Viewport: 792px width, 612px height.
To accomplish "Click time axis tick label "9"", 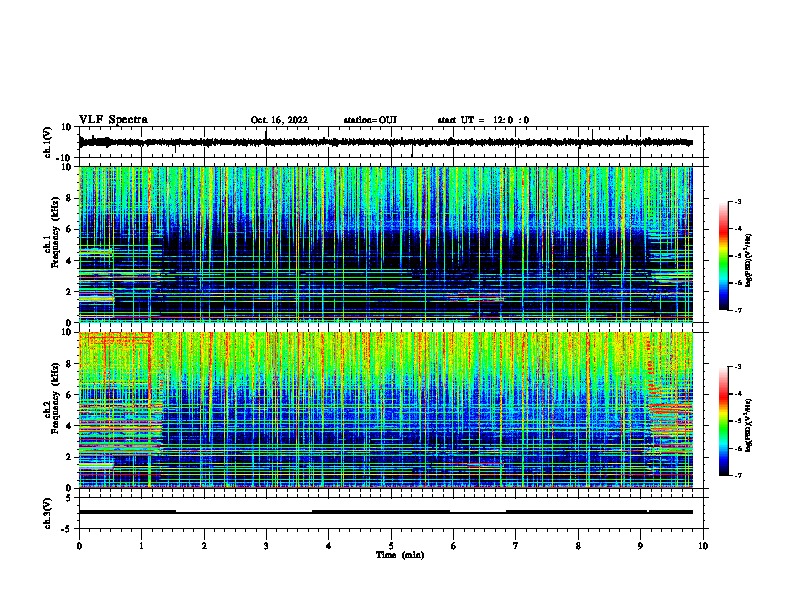I will (640, 546).
